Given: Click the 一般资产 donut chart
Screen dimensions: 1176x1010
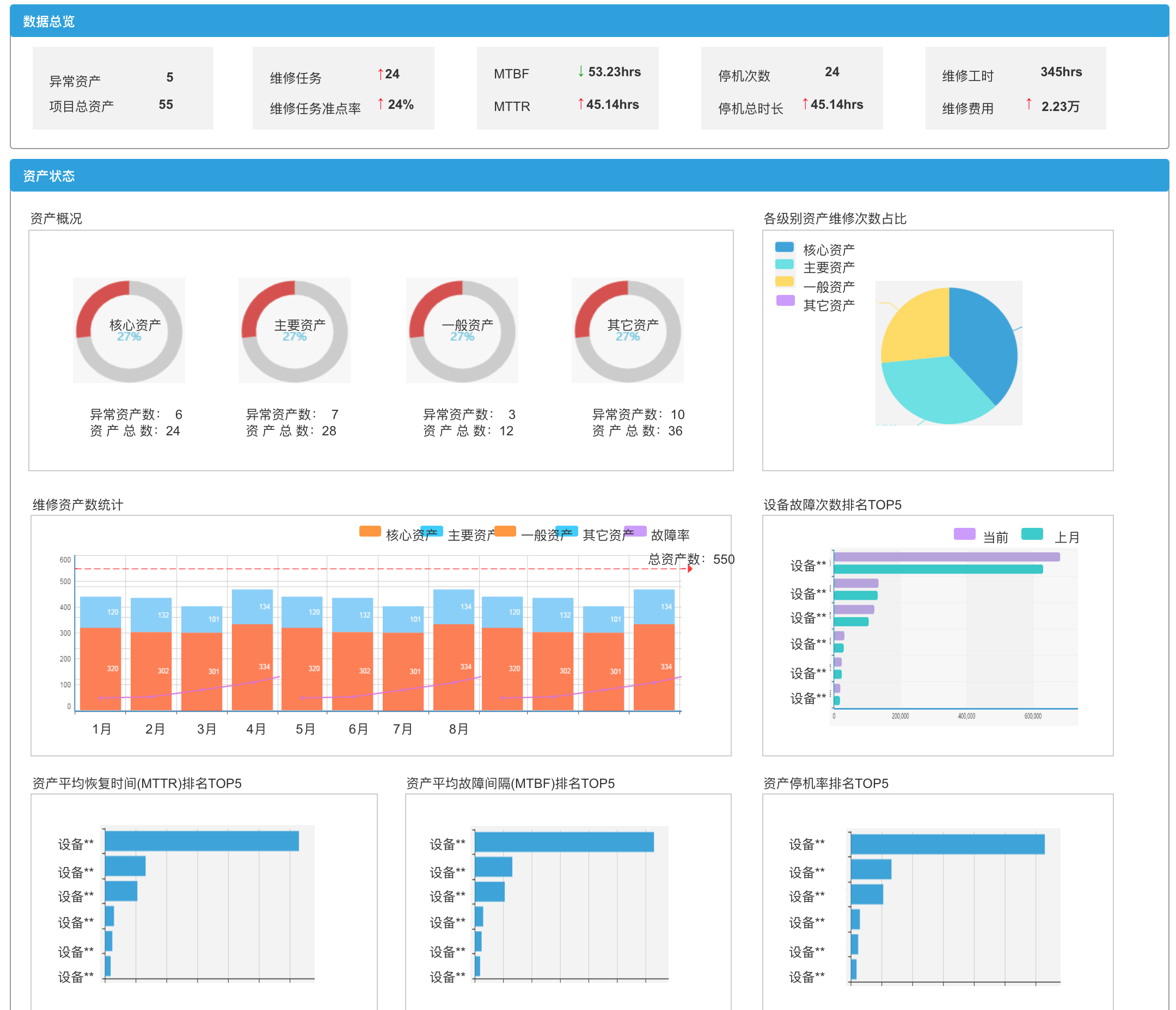Looking at the screenshot, I should 462,331.
